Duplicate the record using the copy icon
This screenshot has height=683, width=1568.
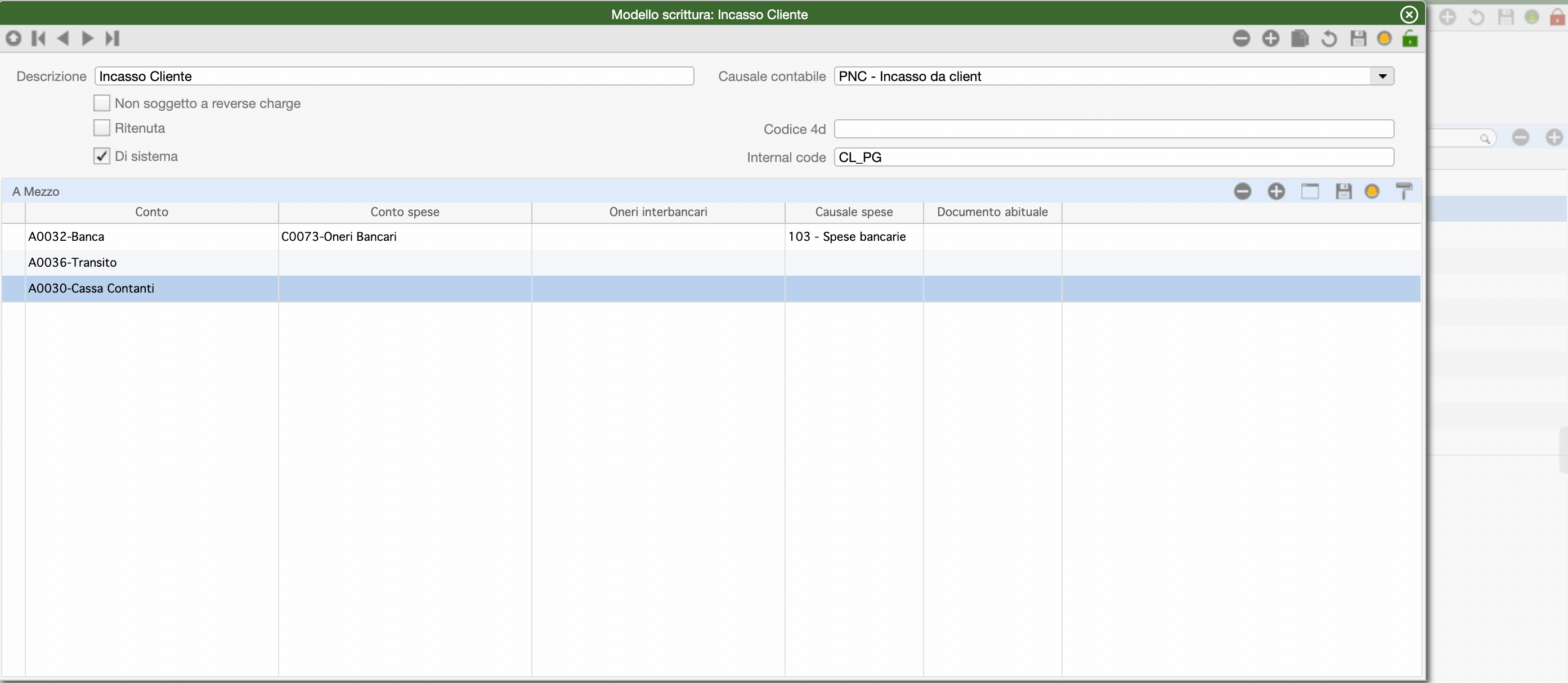[x=1300, y=38]
